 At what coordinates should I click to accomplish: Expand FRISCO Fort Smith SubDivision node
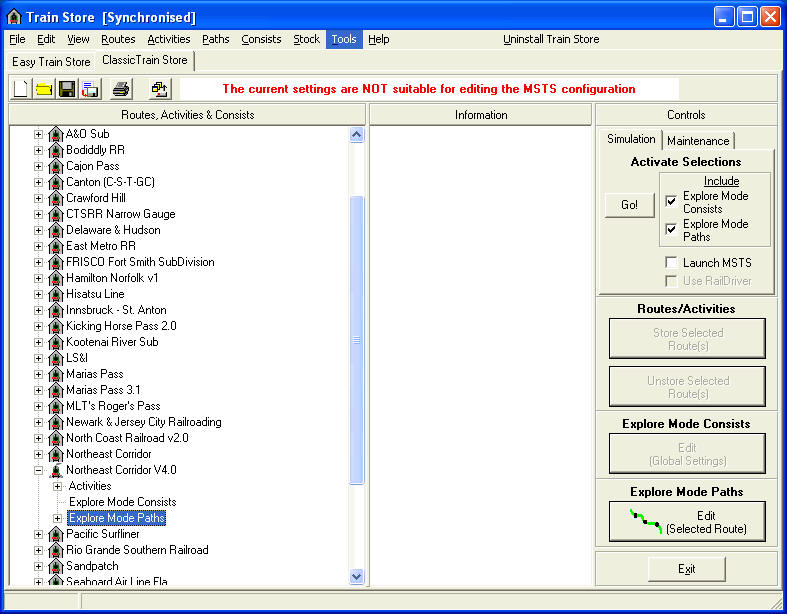pyautogui.click(x=38, y=262)
